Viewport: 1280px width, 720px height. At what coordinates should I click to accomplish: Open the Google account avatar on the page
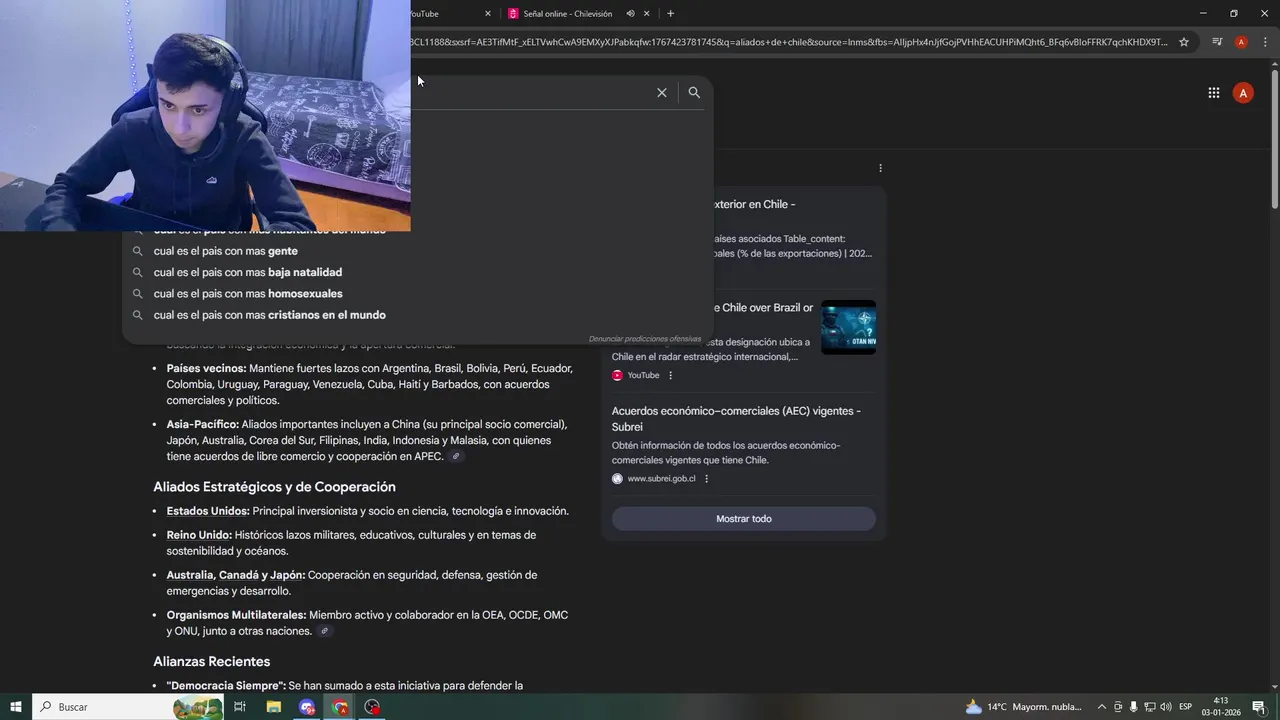coord(1243,93)
